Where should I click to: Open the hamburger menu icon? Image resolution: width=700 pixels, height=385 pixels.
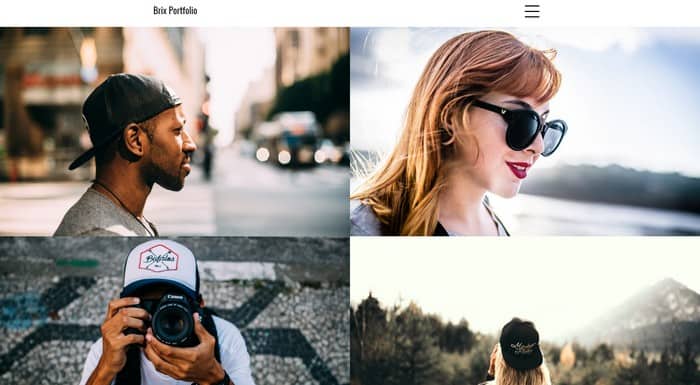tap(532, 11)
